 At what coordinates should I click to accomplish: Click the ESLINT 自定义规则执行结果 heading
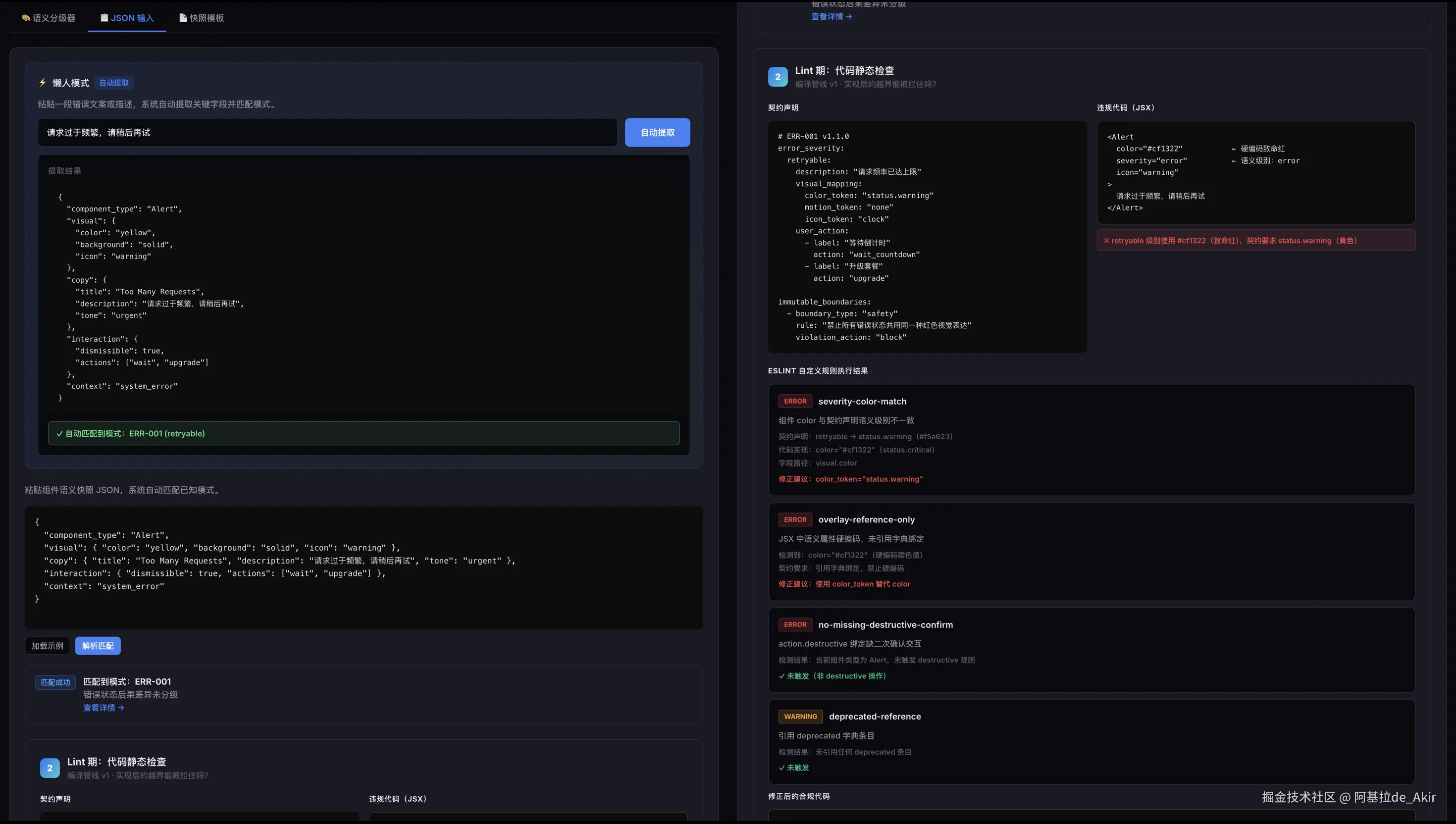coord(818,371)
